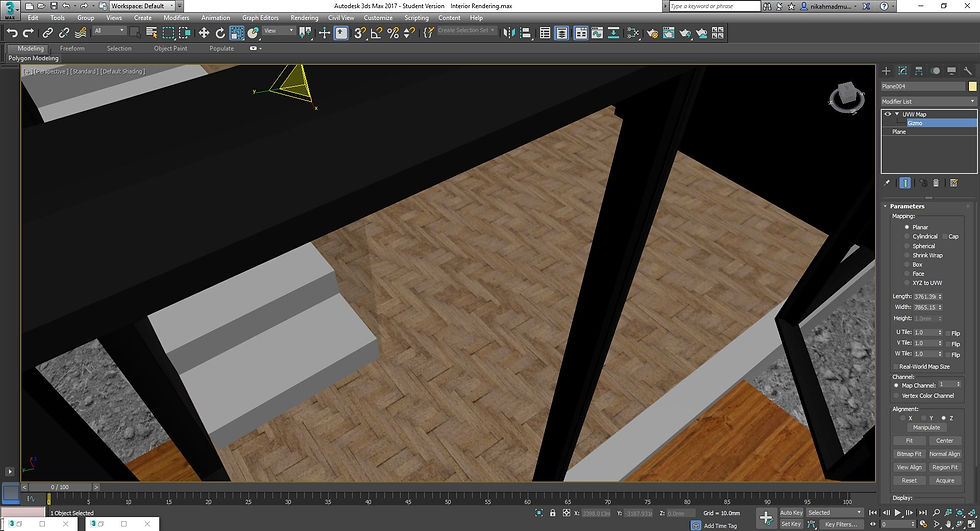Open the reference coordinate View dropdown
This screenshot has height=531, width=980.
pyautogui.click(x=278, y=31)
